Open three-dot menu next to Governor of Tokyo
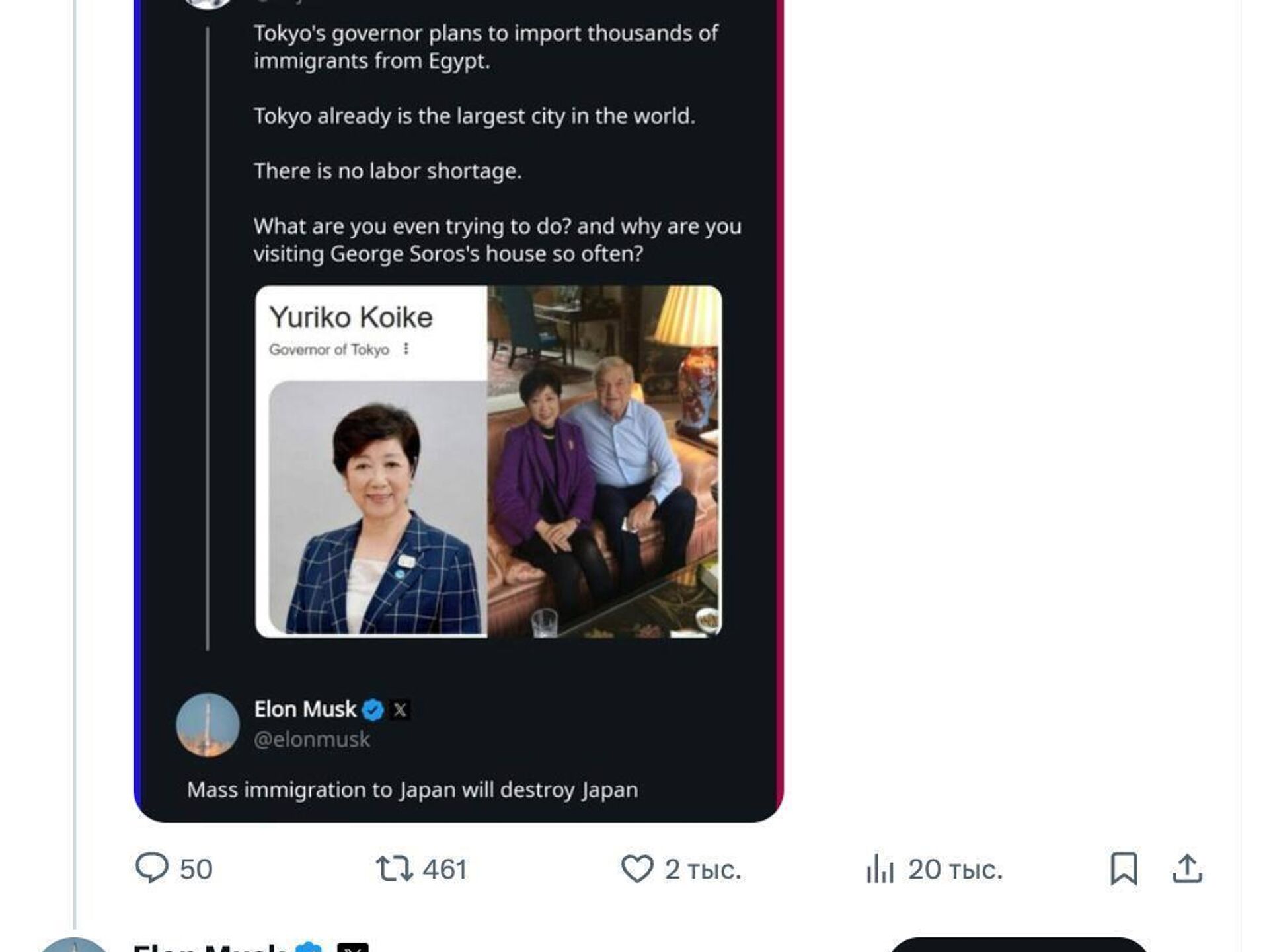This screenshot has width=1269, height=952. pos(406,349)
